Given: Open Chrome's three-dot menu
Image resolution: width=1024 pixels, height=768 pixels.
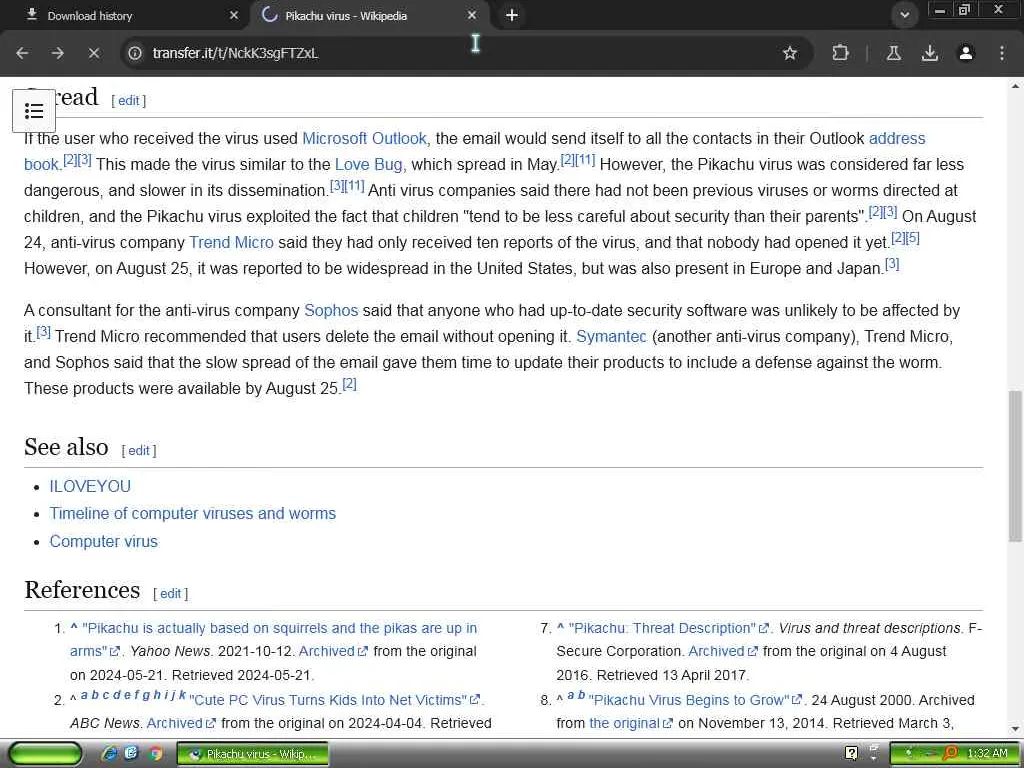Looking at the screenshot, I should (1001, 53).
